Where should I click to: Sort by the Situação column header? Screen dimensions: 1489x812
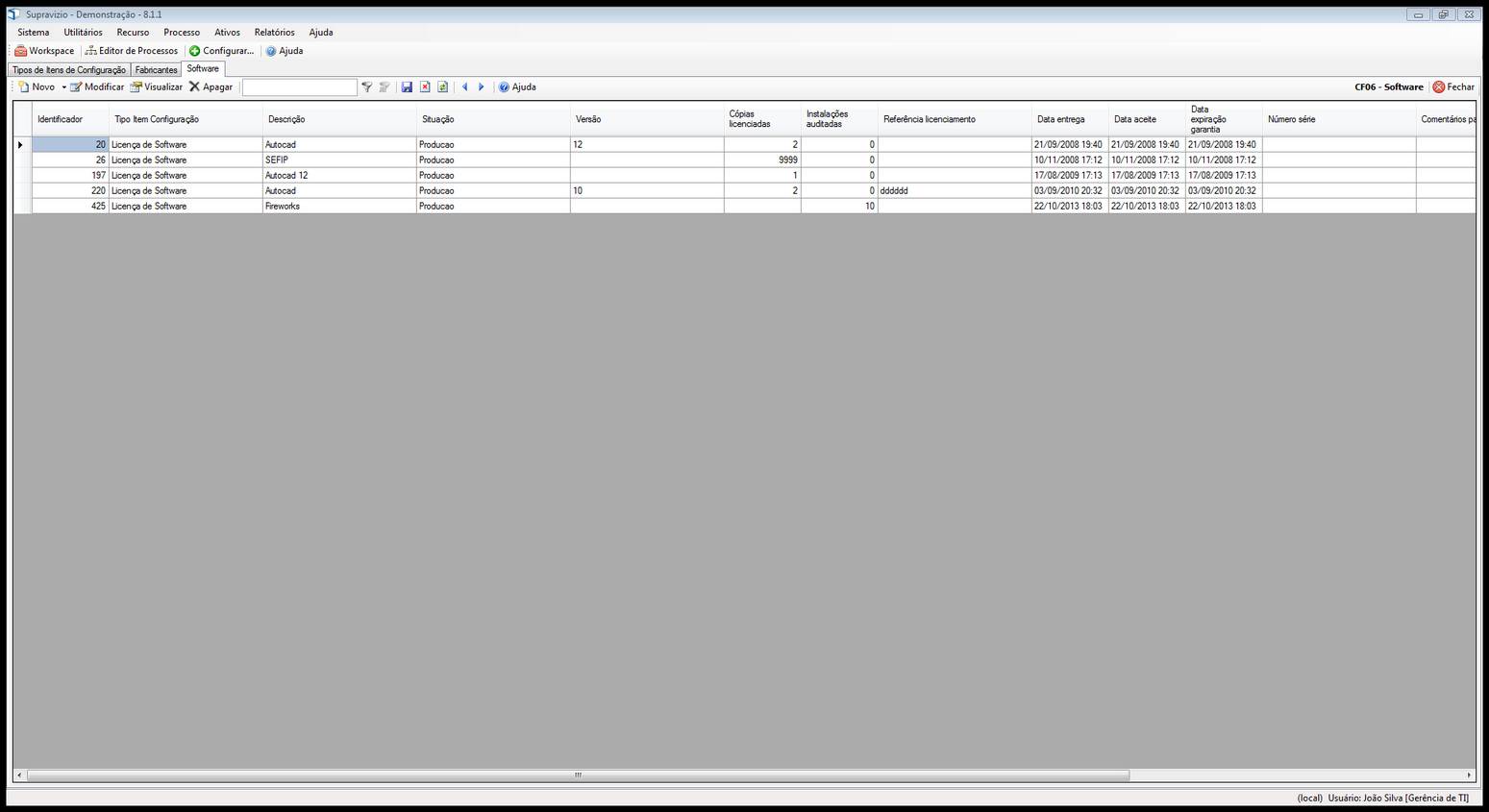493,119
